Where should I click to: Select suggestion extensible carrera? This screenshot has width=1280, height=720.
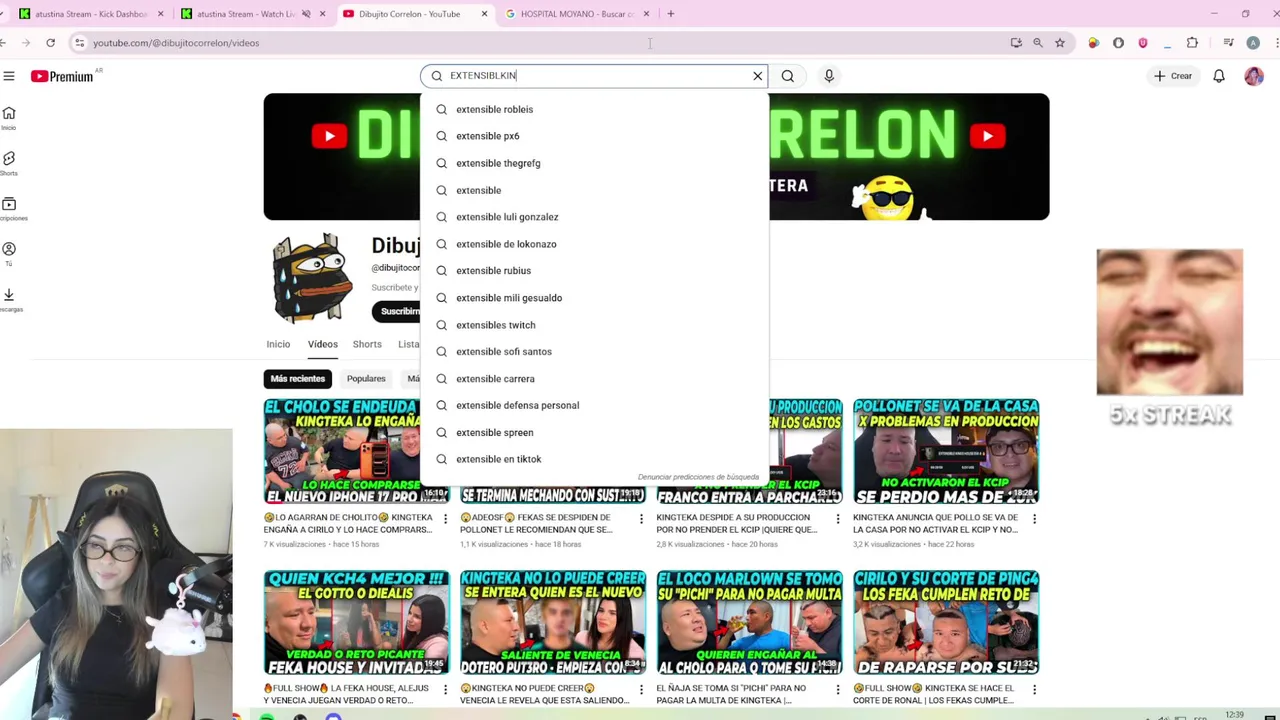(x=595, y=379)
